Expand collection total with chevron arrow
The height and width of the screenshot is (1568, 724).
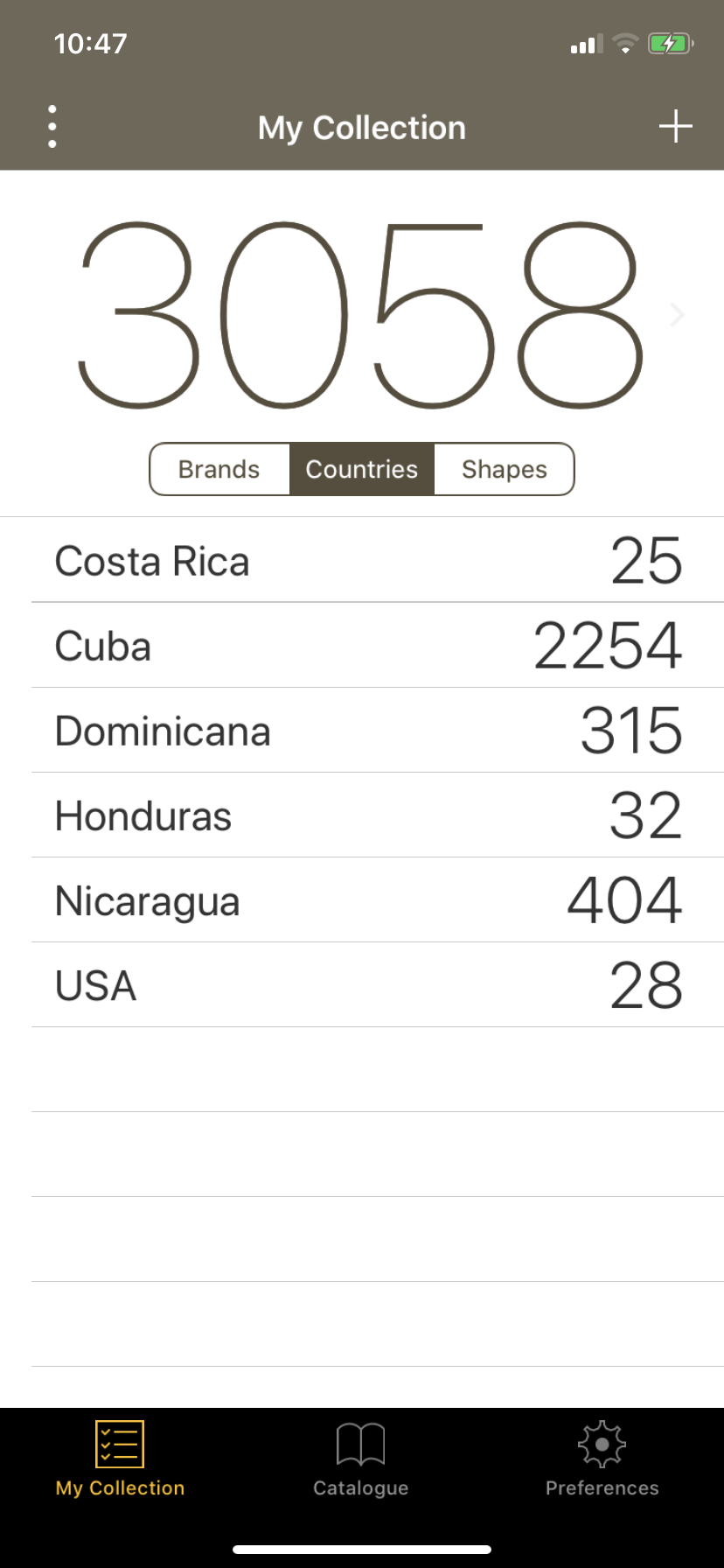pyautogui.click(x=677, y=315)
